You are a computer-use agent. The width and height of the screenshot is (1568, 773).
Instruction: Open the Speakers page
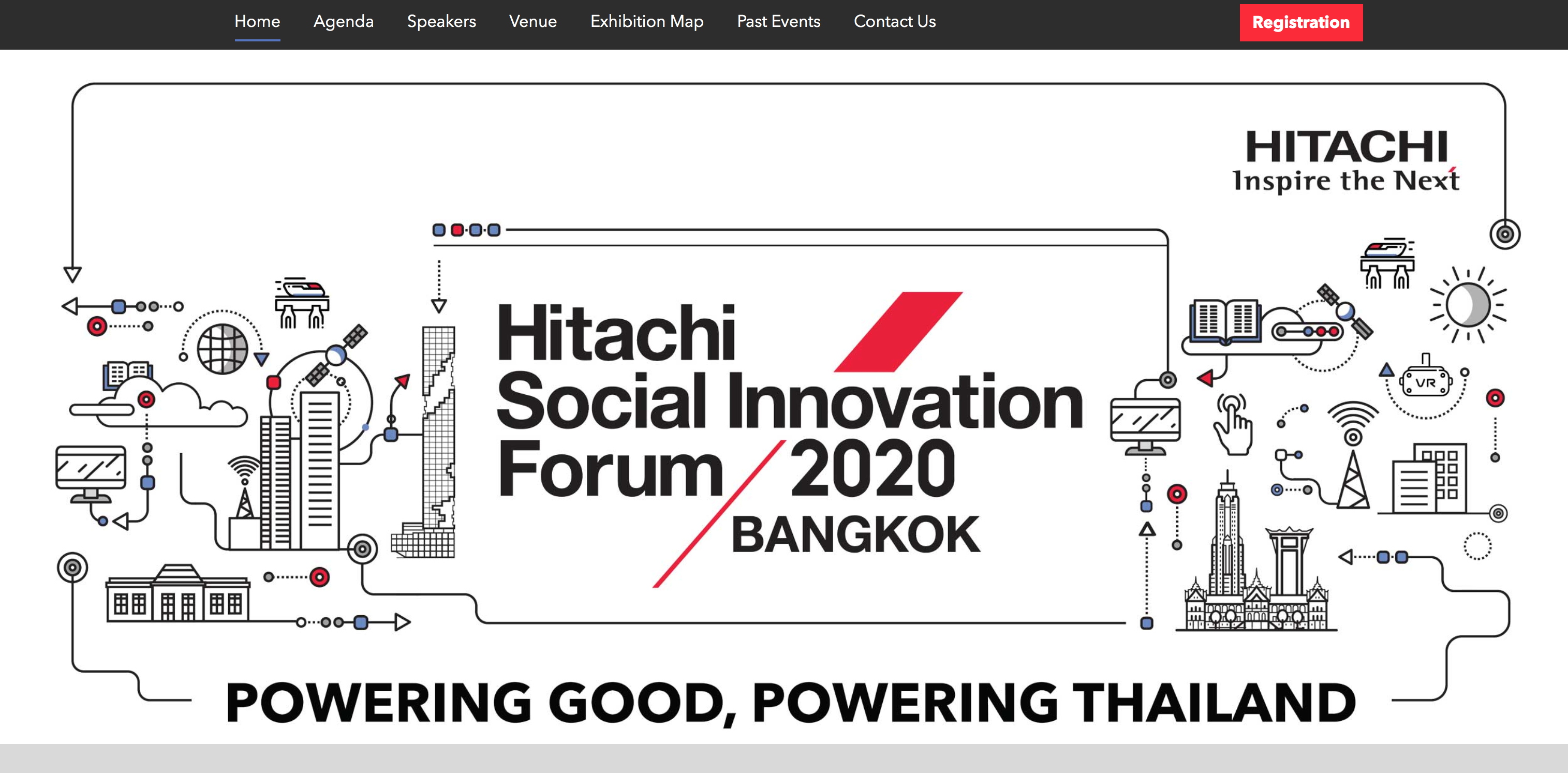[x=441, y=21]
